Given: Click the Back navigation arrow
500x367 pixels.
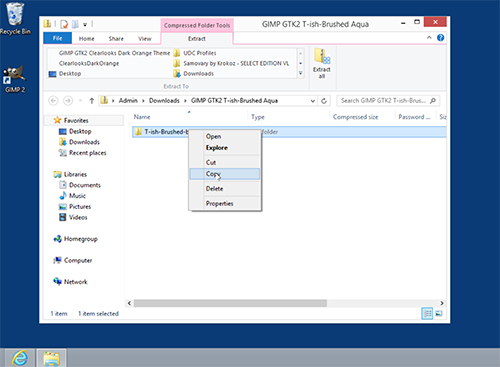Looking at the screenshot, I should tap(53, 100).
